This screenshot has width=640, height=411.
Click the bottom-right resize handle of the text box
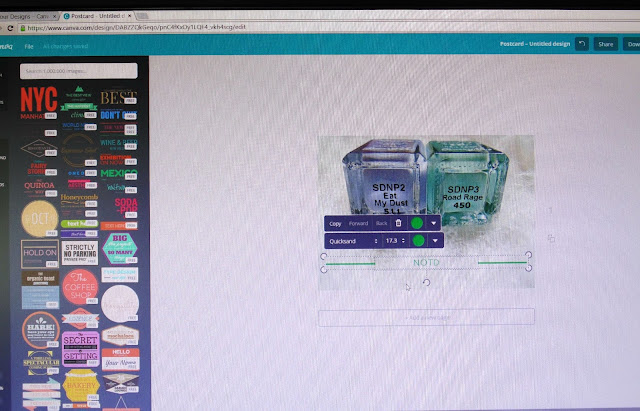coord(529,268)
